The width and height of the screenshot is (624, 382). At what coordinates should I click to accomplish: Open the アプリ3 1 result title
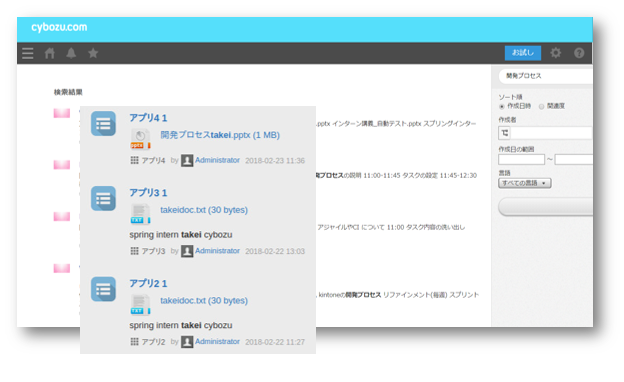(x=148, y=193)
